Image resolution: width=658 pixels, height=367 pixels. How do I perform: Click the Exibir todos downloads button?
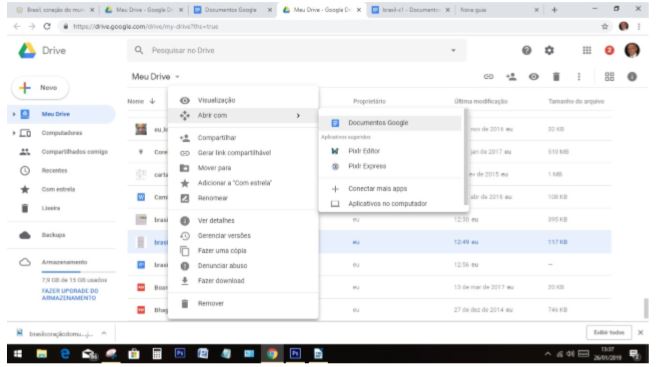point(609,332)
